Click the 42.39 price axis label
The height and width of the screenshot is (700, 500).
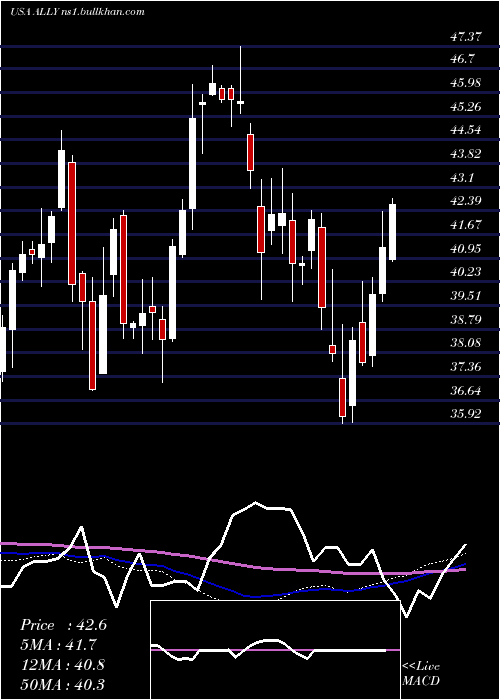(466, 201)
